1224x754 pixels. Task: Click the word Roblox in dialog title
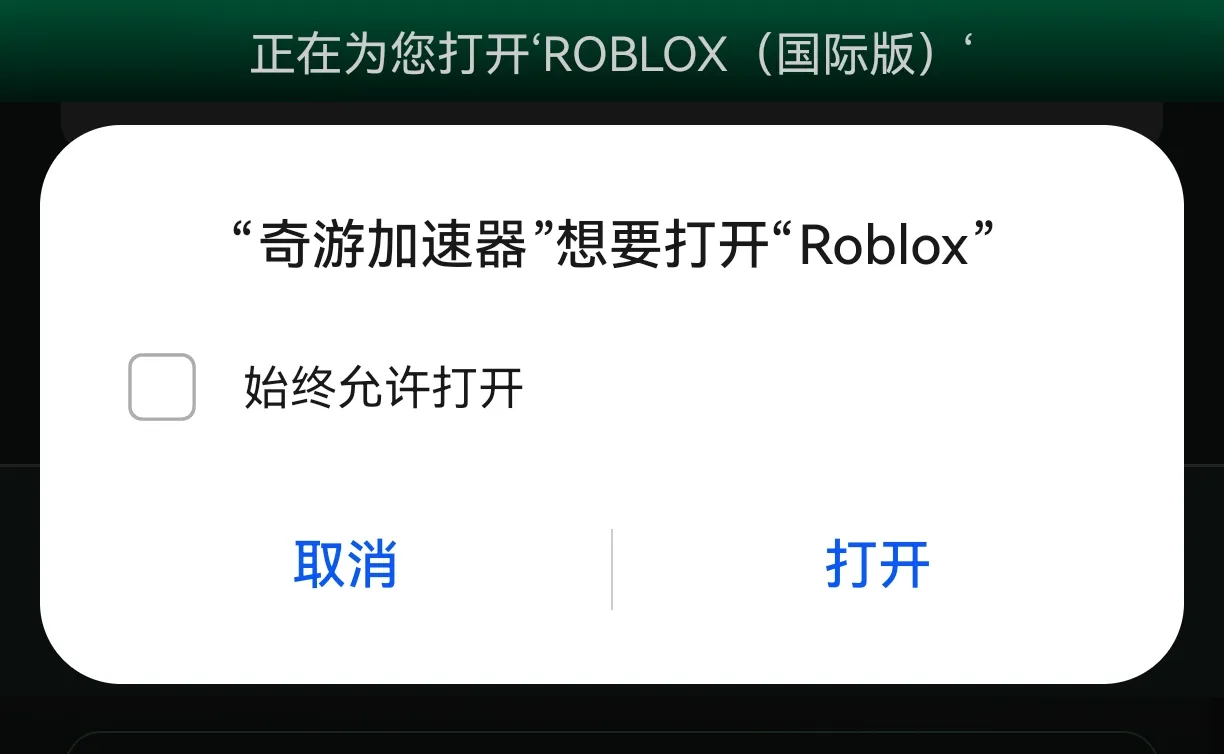point(884,246)
